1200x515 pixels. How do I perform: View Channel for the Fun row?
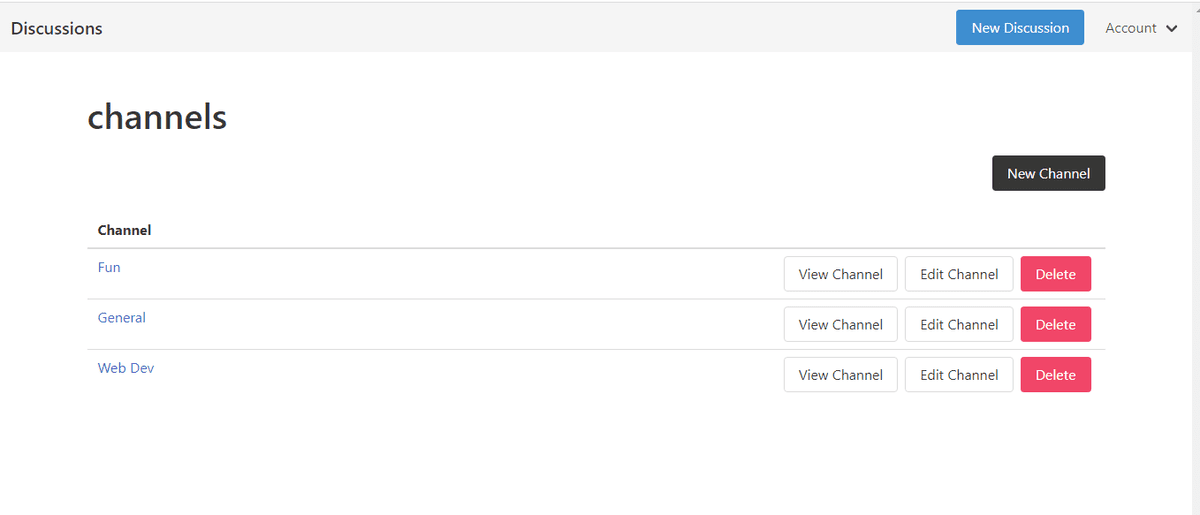(841, 274)
